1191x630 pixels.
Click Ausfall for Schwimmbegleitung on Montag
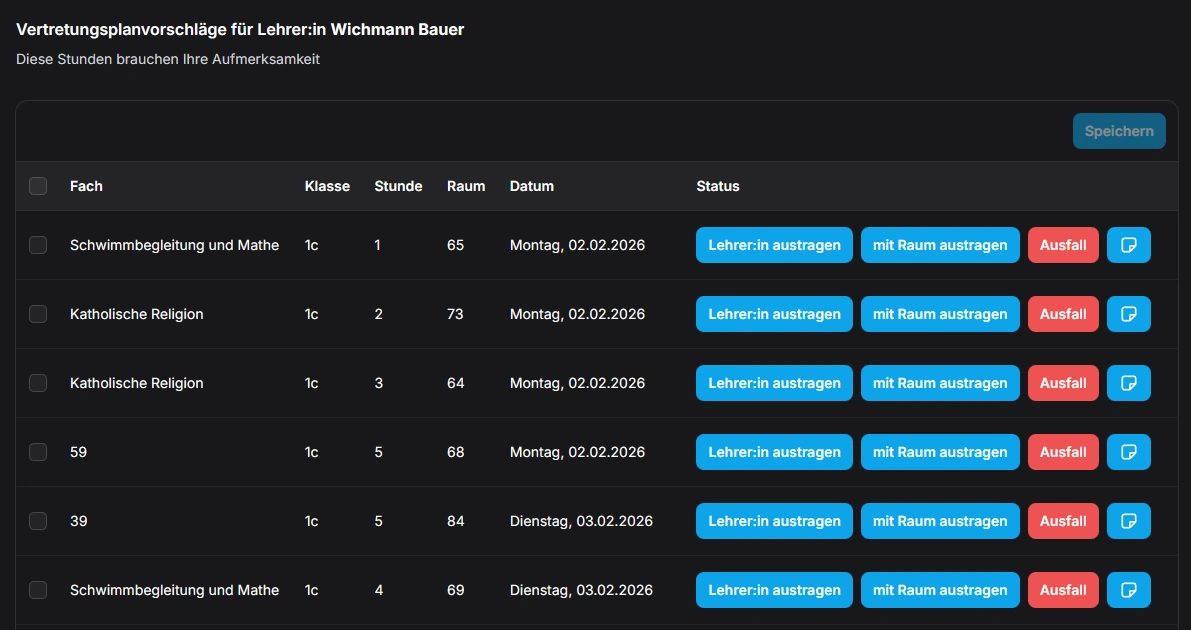click(1063, 245)
